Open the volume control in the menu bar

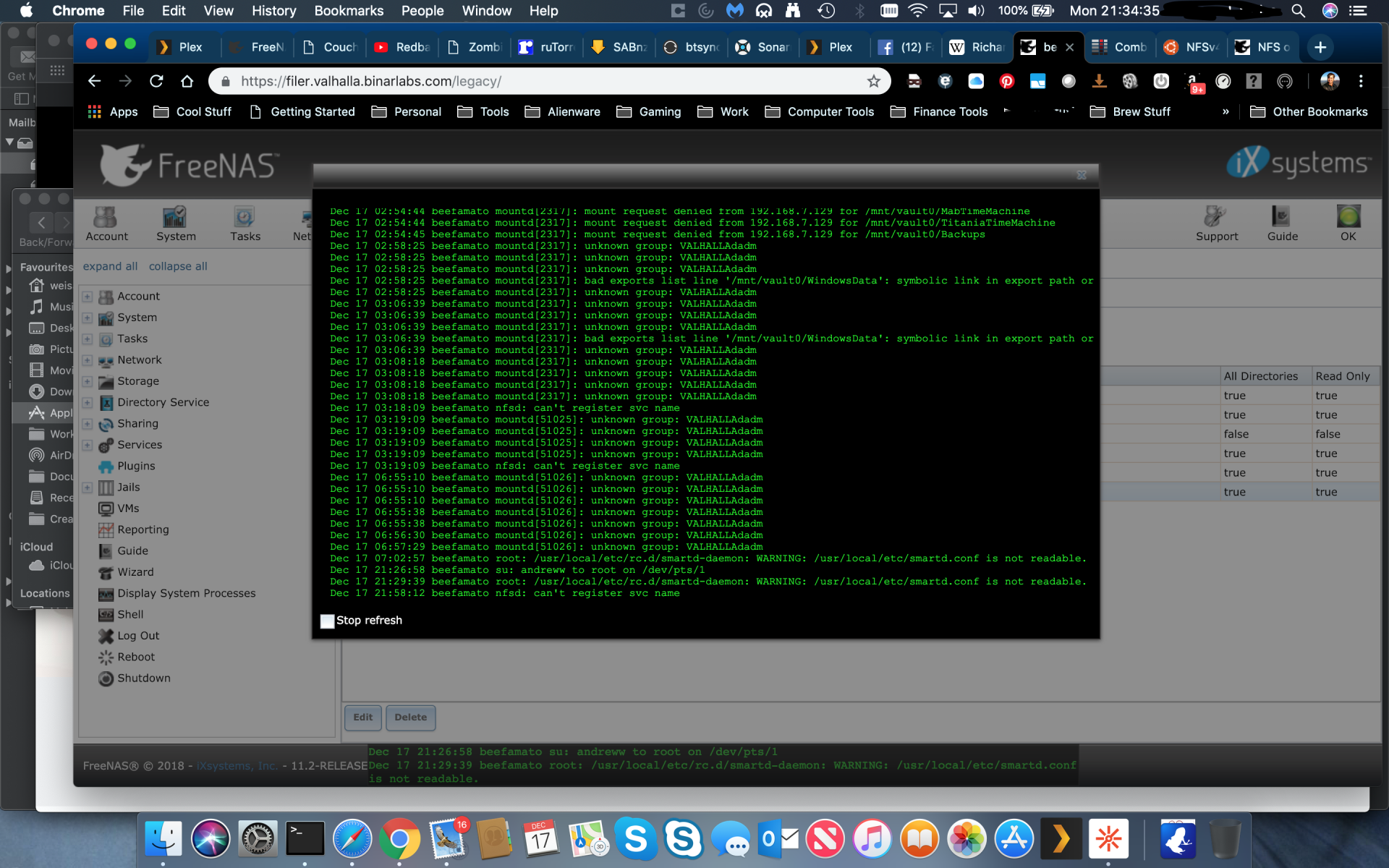[x=977, y=11]
